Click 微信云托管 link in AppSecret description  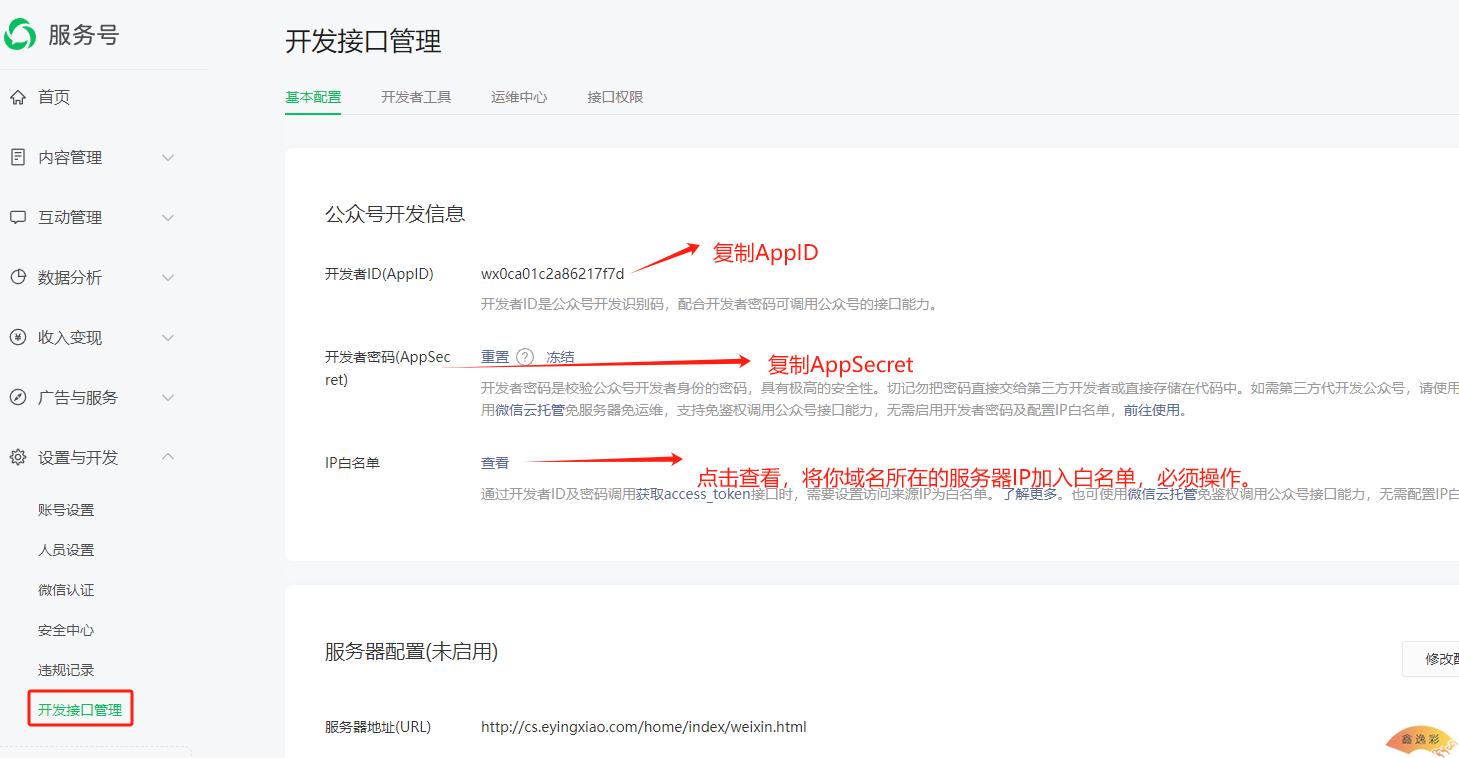click(x=529, y=410)
